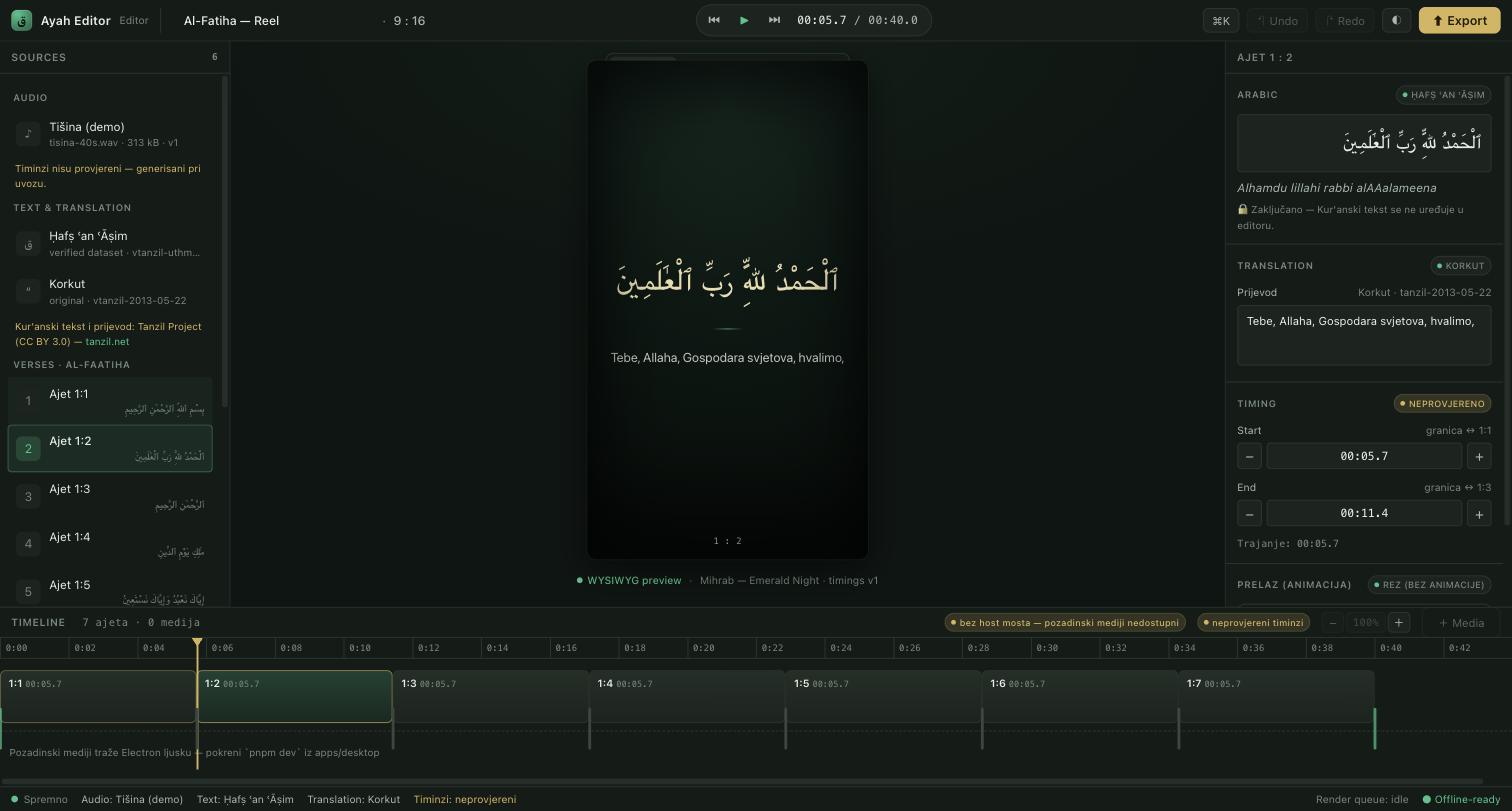Click the sources panel vertical scrollbar
The width and height of the screenshot is (1512, 811).
(225, 242)
